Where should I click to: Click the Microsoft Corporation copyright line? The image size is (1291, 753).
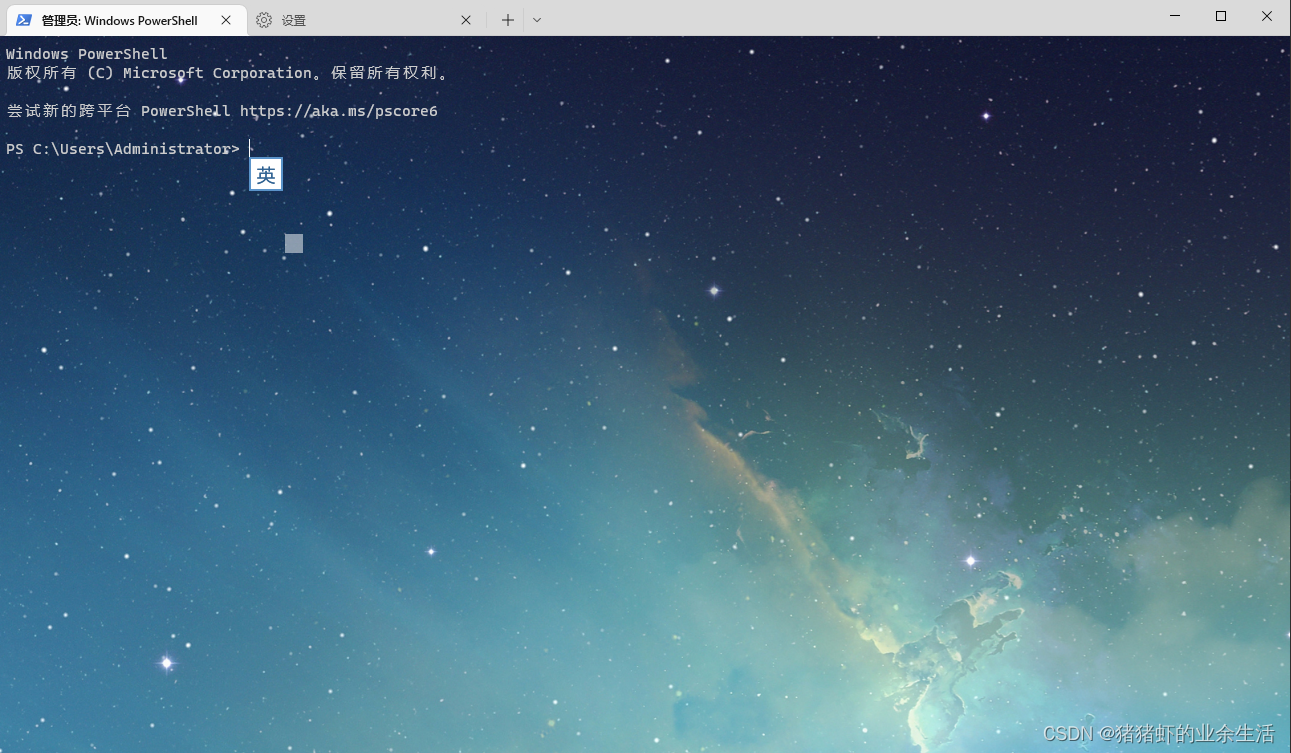pos(230,73)
